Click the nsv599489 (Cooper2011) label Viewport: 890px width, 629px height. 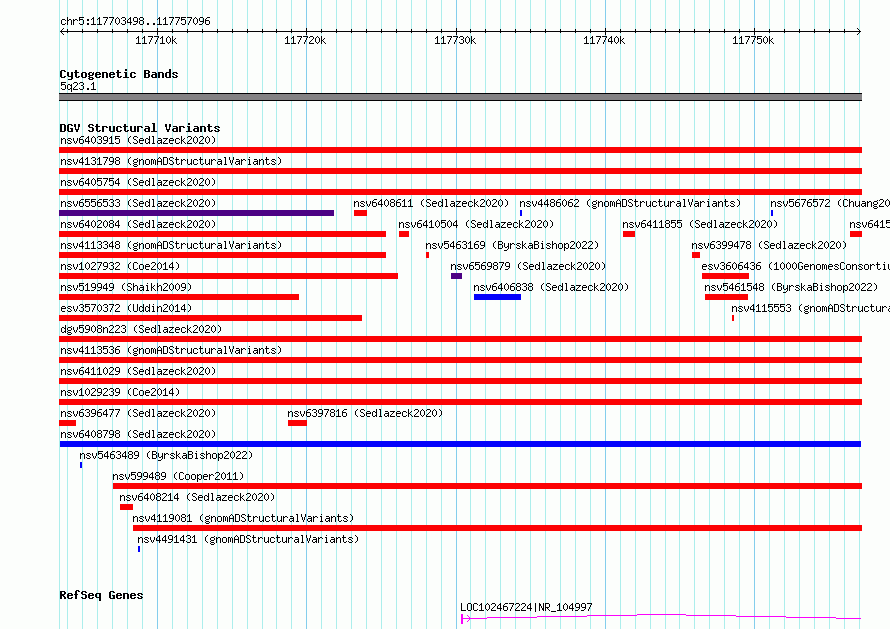(178, 476)
